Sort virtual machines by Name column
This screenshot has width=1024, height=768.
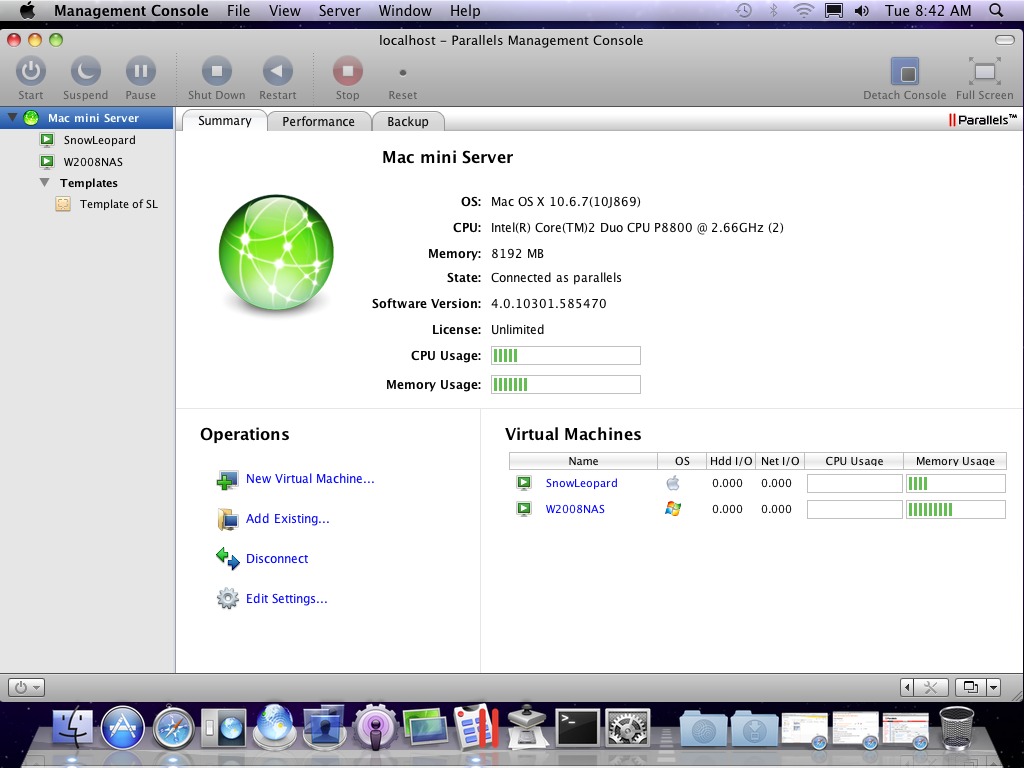pos(583,461)
